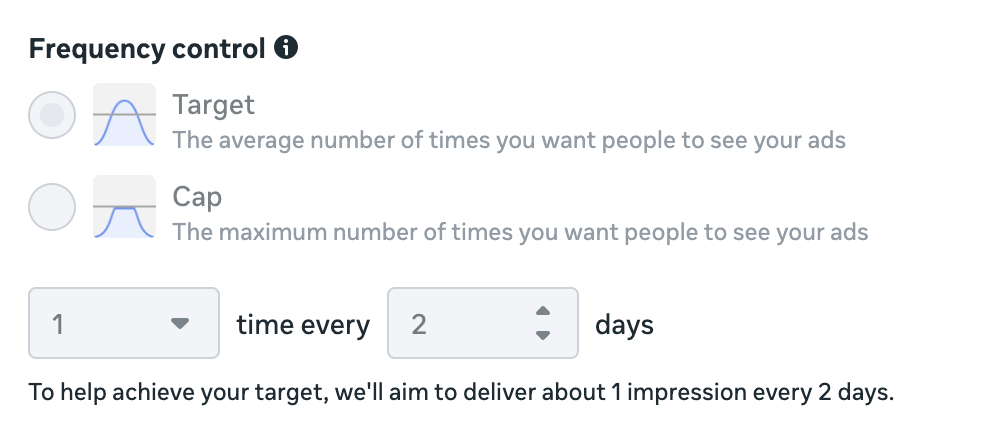Image resolution: width=992 pixels, height=428 pixels.
Task: Click the Cap flattened curve icon
Action: tap(124, 207)
